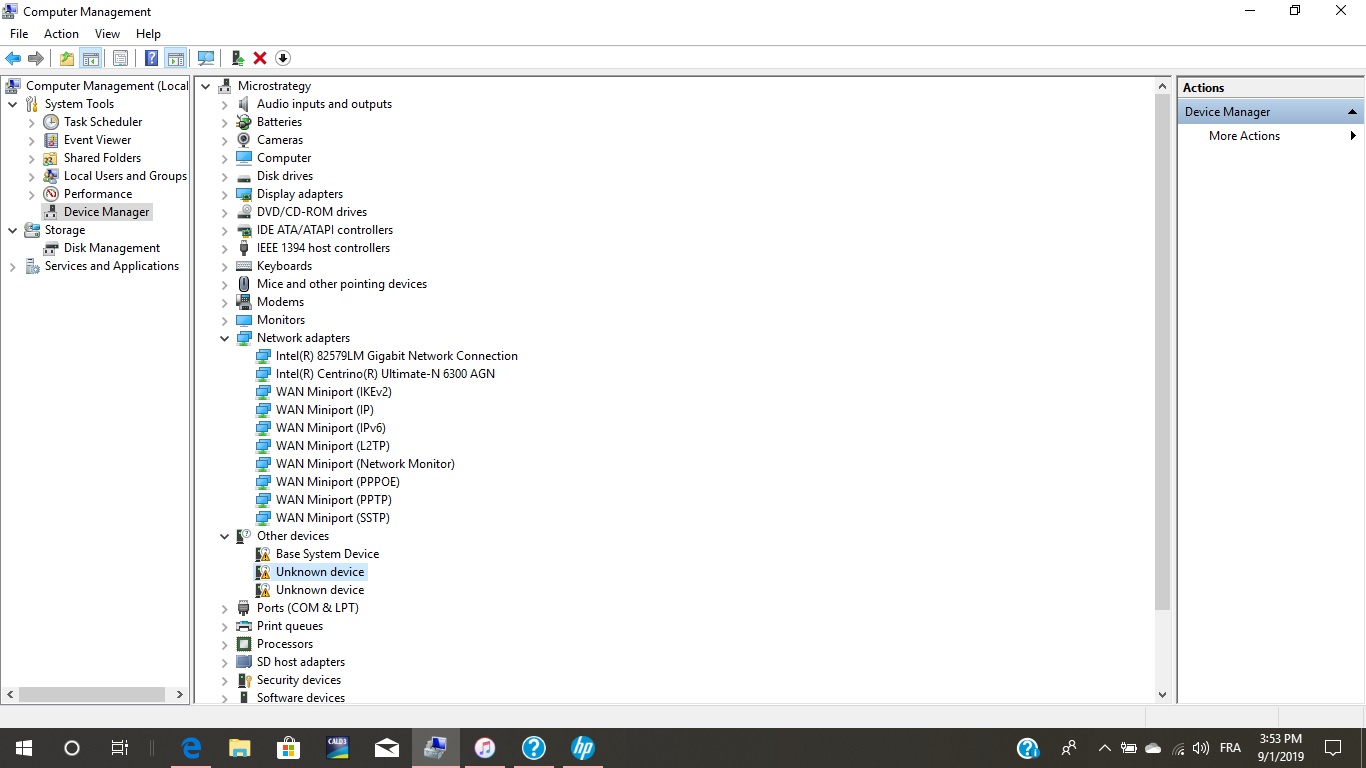Click the Properties toolbar icon
The width and height of the screenshot is (1366, 768).
[120, 57]
